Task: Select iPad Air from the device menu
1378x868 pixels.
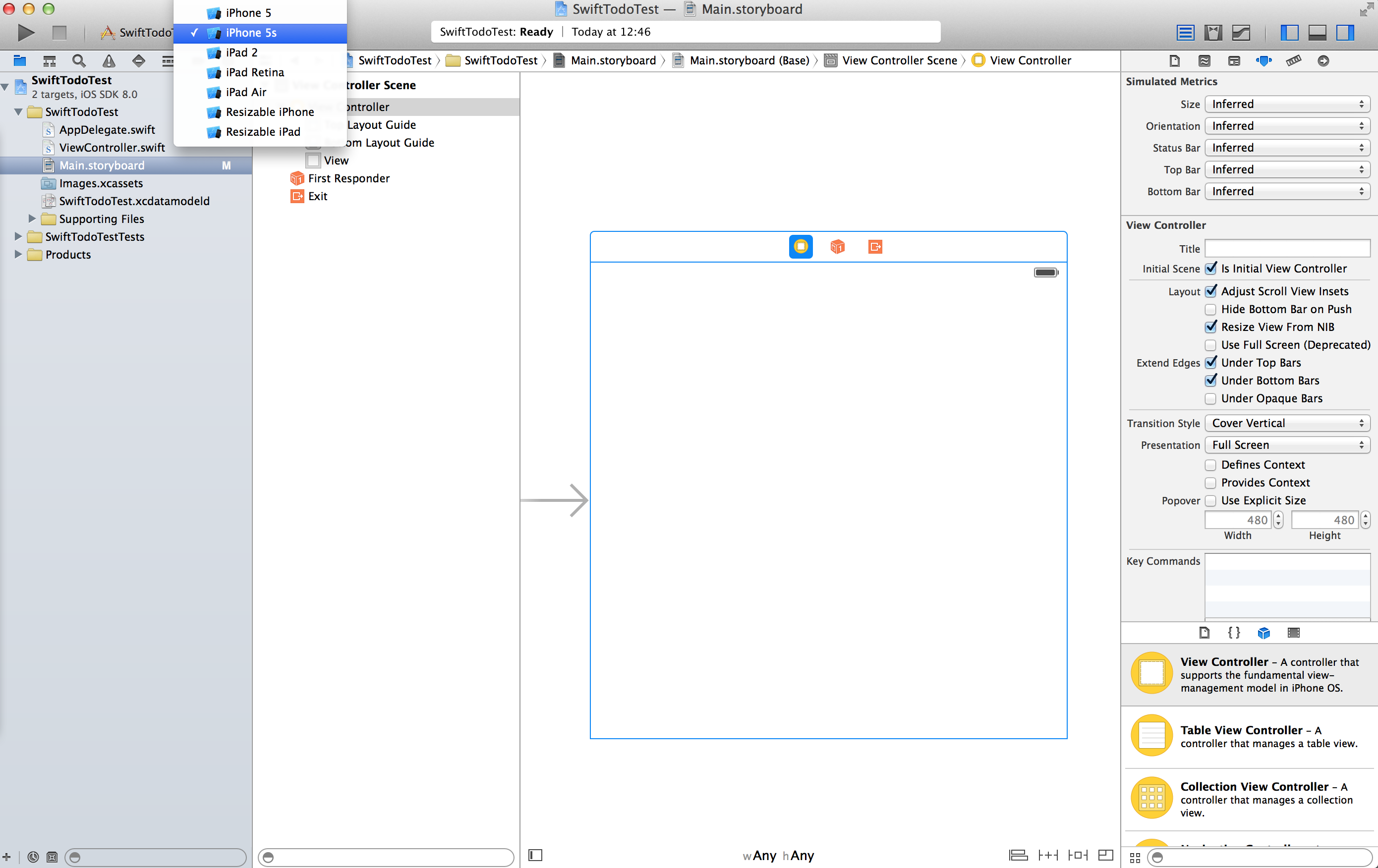Action: coord(245,92)
